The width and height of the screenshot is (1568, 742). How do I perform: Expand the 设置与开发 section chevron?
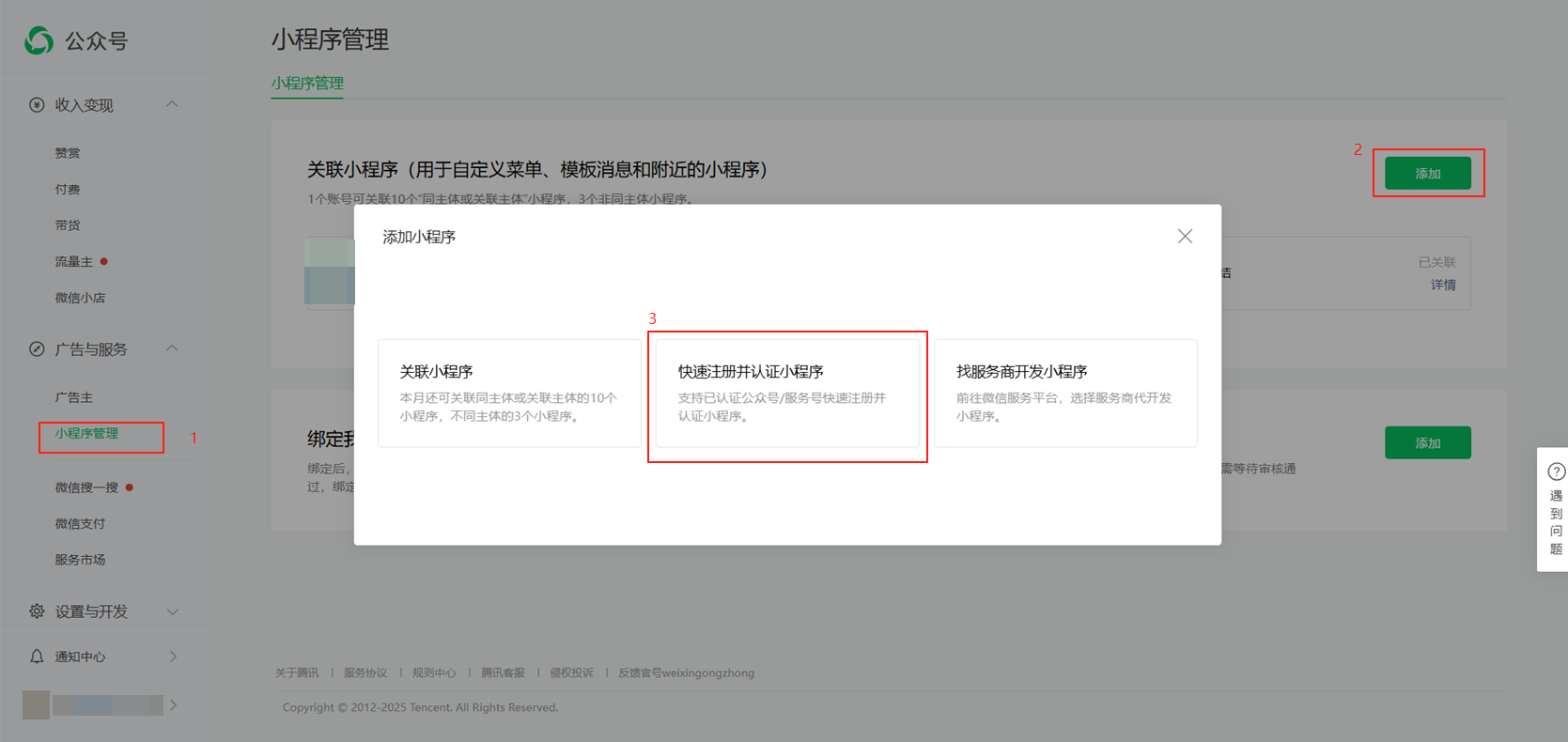click(x=172, y=611)
